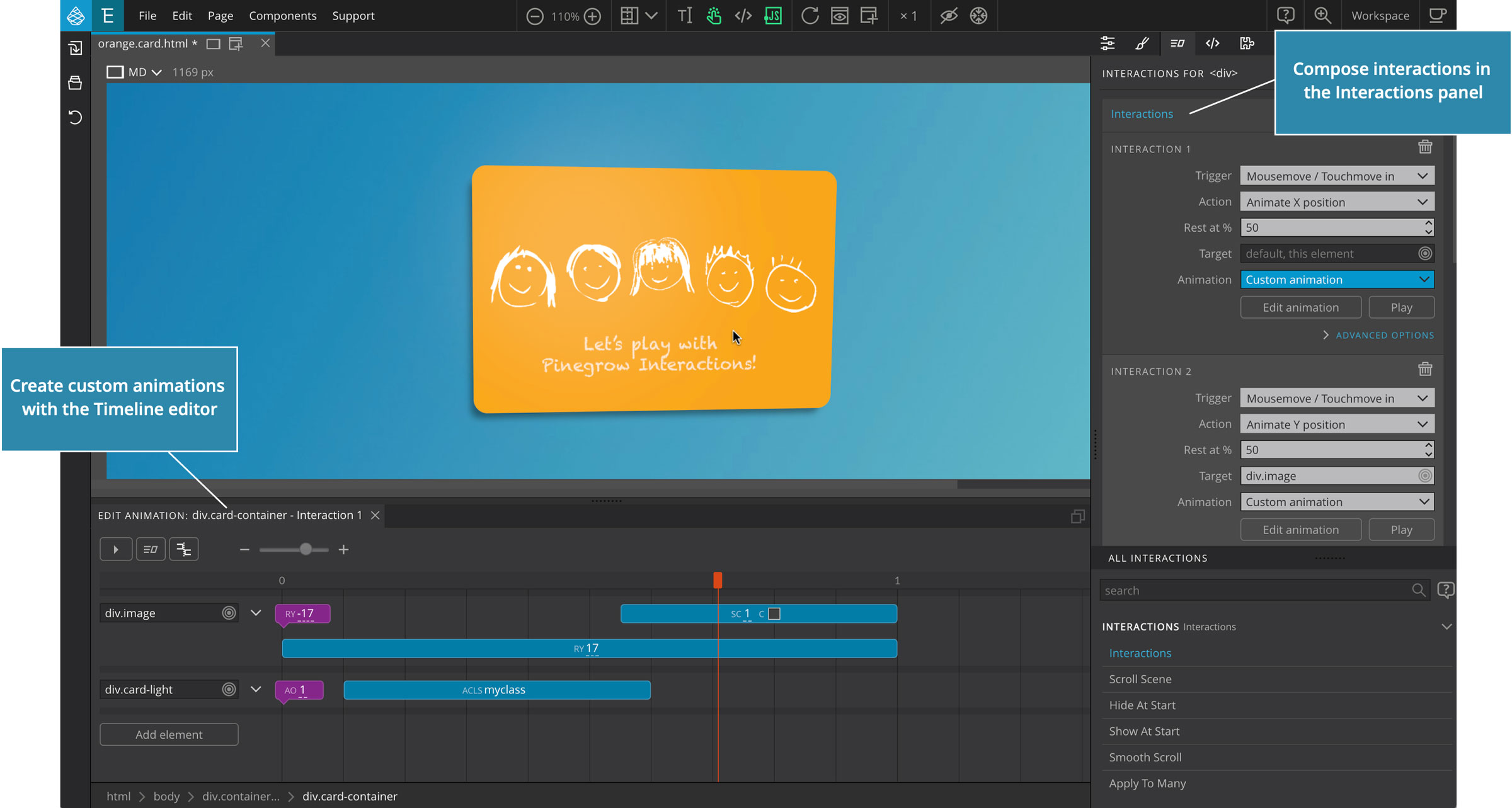Open the element code tab icon
This screenshot has width=1512, height=808.
[x=1212, y=43]
